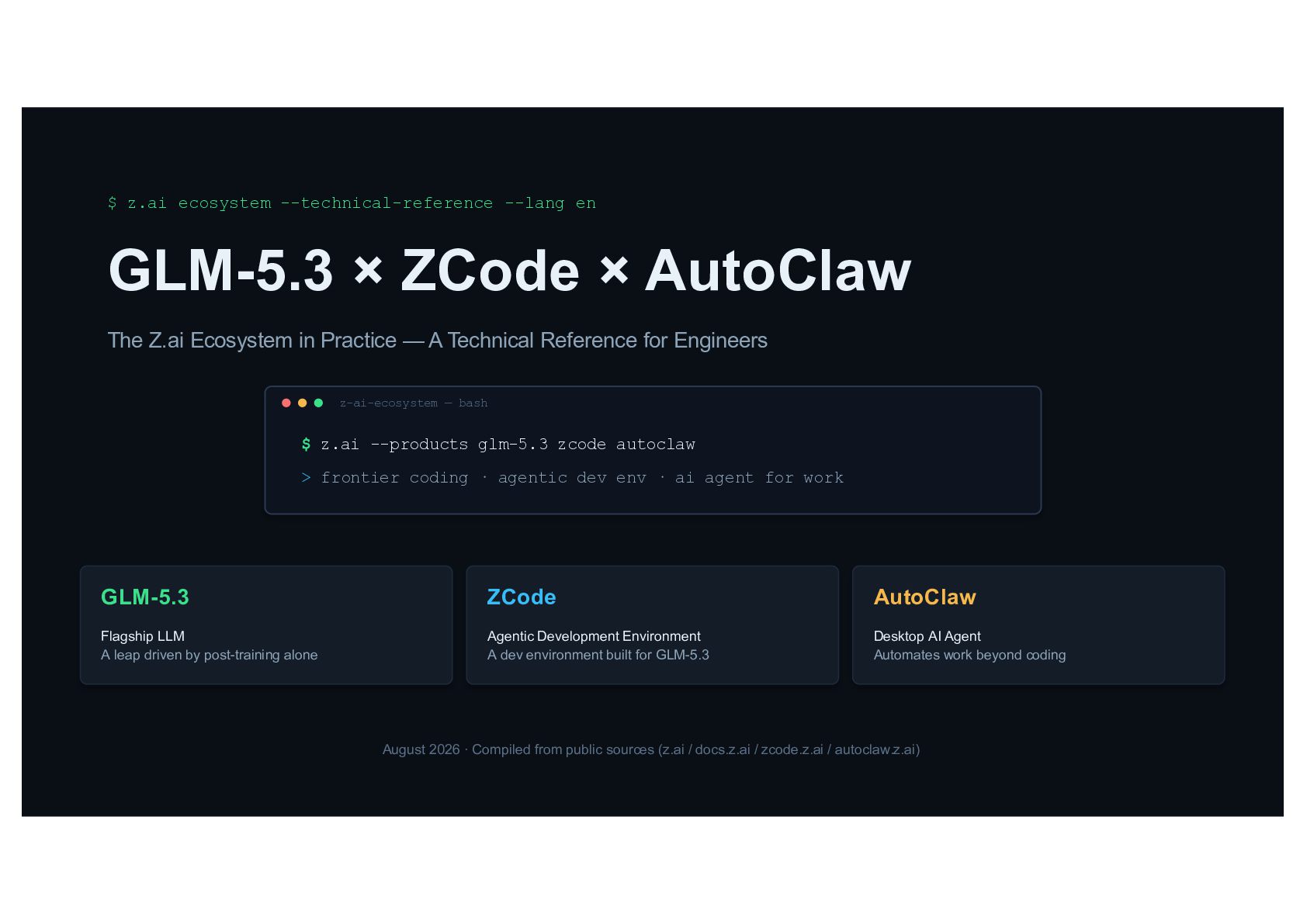Click the Agentic Development Environment label
The height and width of the screenshot is (924, 1307).
pyautogui.click(x=594, y=636)
